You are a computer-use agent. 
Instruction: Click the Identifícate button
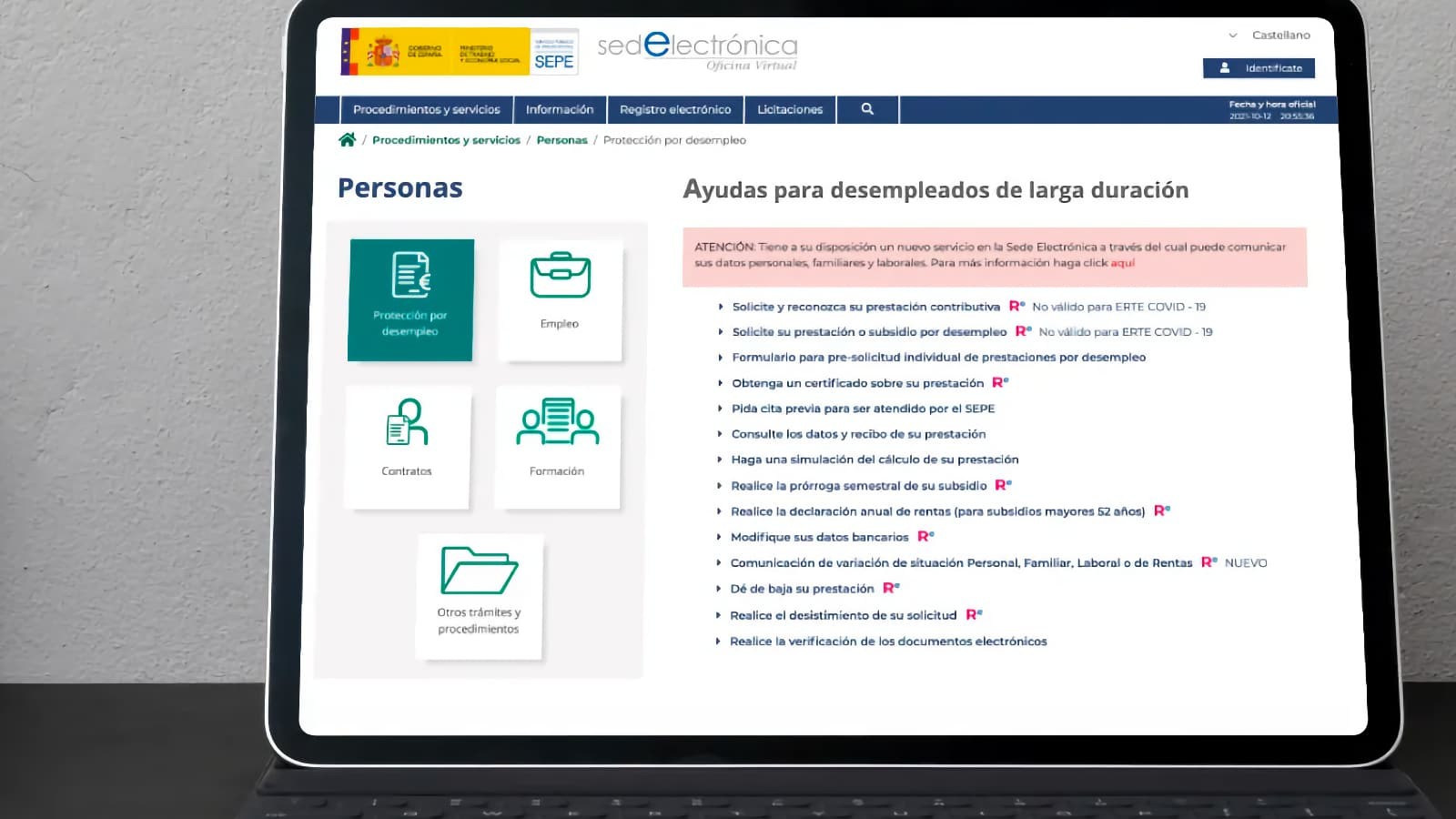tap(1259, 68)
